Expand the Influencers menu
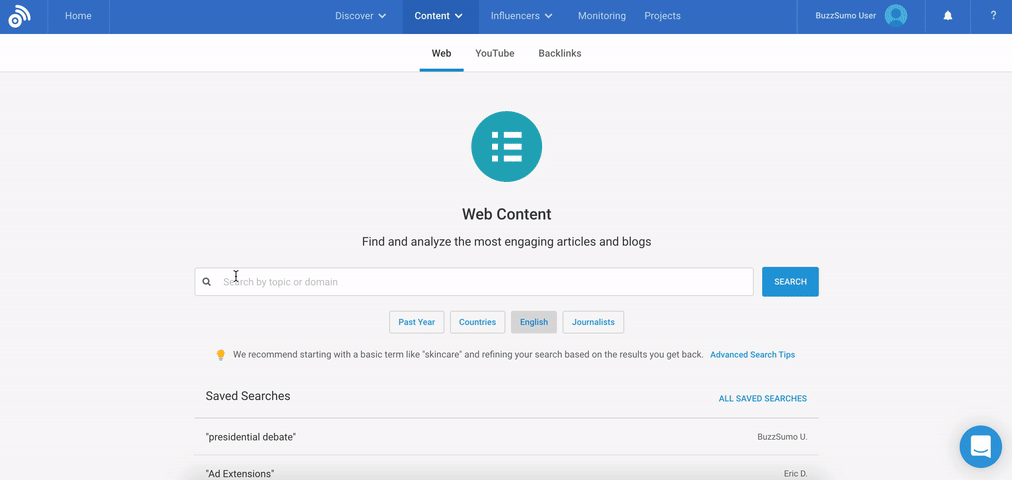Screen dimensions: 1012x480 pyautogui.click(x=521, y=16)
